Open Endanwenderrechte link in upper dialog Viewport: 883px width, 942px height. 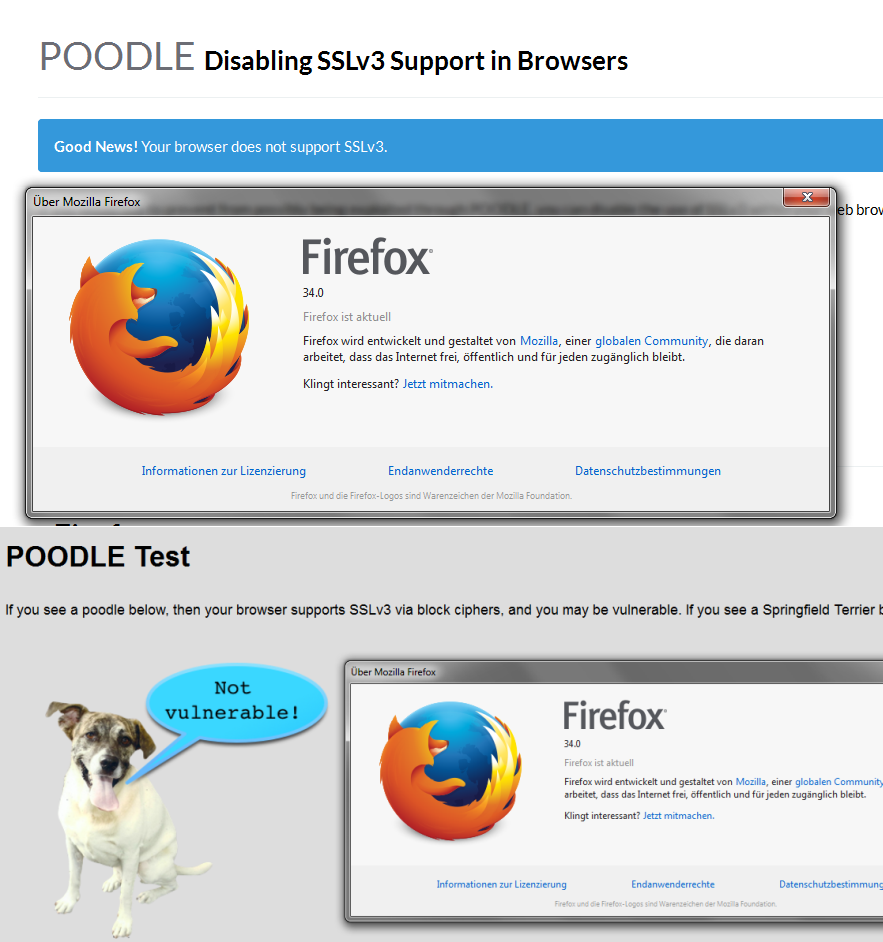440,471
